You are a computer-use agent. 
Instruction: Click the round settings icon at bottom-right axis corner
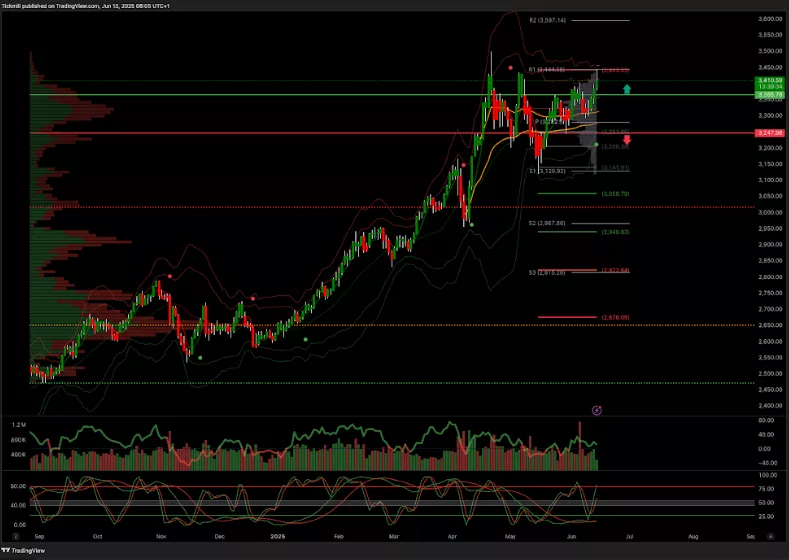coord(771,536)
